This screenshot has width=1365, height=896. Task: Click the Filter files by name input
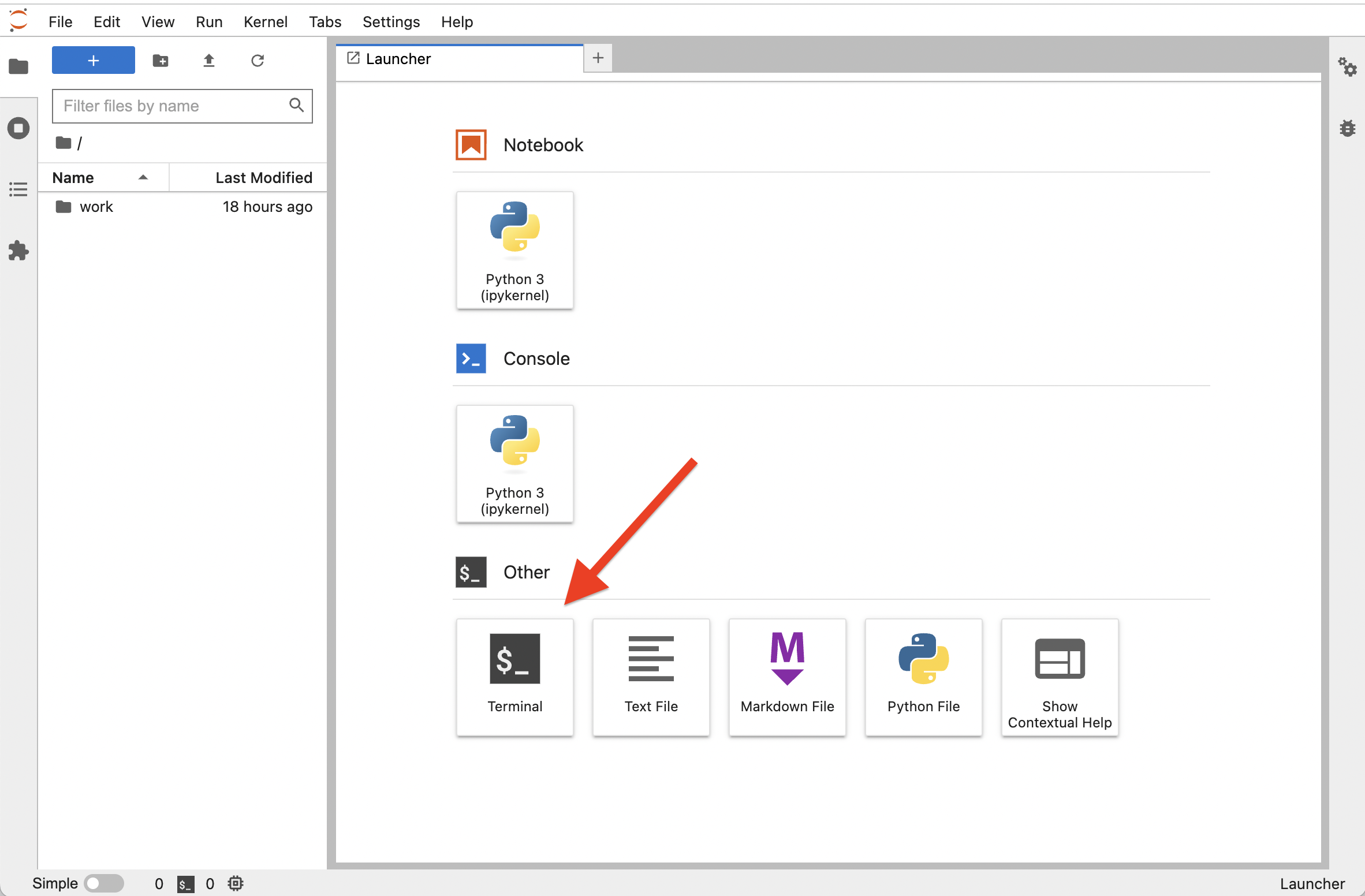coord(183,105)
